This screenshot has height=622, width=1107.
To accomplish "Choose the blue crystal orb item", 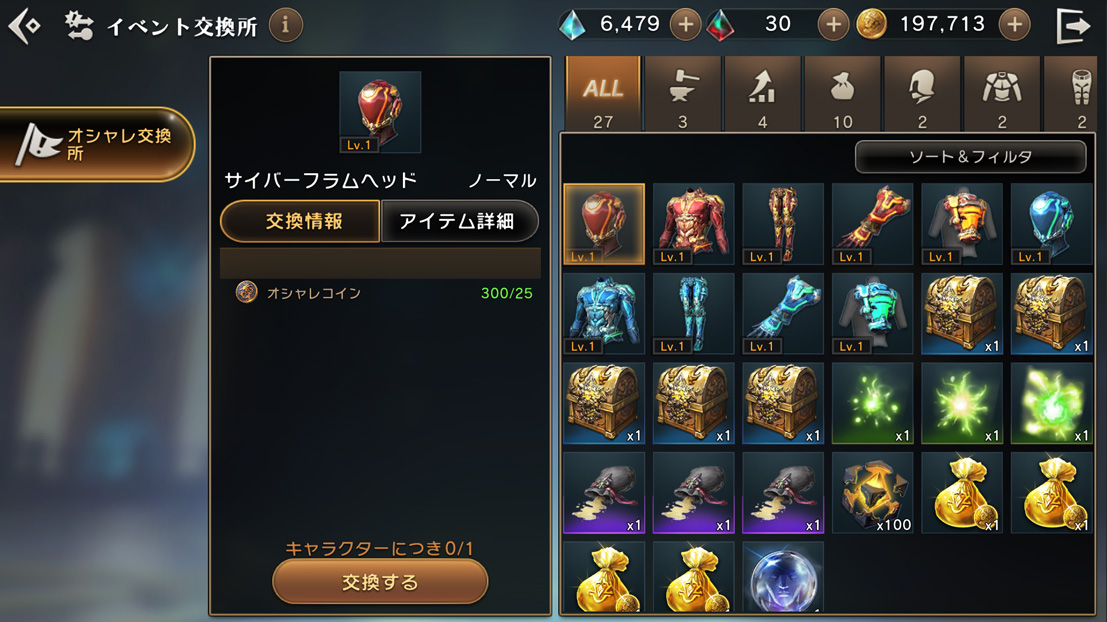I will coord(783,578).
